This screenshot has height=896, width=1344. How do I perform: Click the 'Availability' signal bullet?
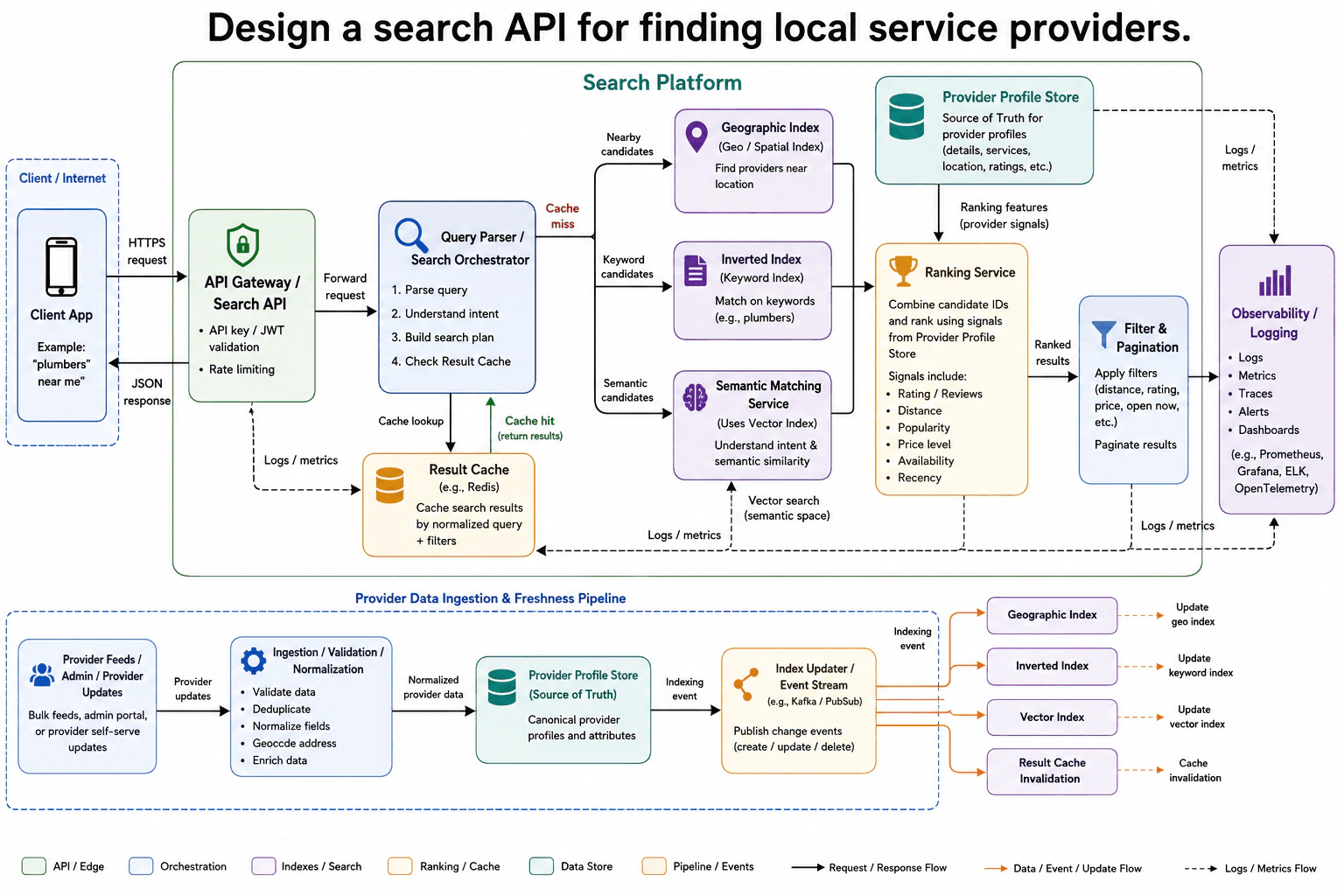pyautogui.click(x=920, y=461)
